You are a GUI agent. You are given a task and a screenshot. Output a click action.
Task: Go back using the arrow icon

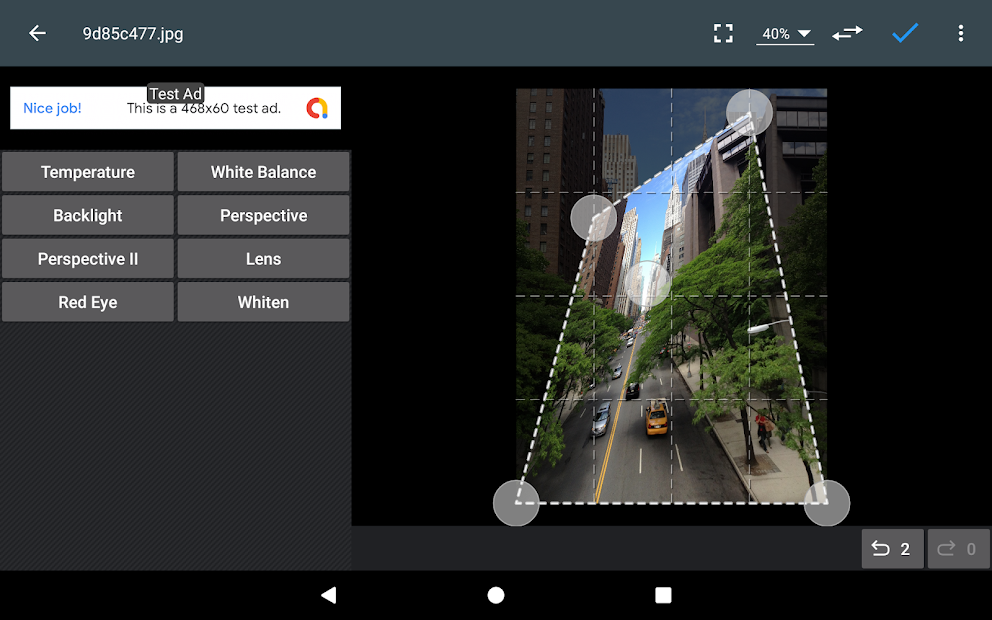coord(37,33)
